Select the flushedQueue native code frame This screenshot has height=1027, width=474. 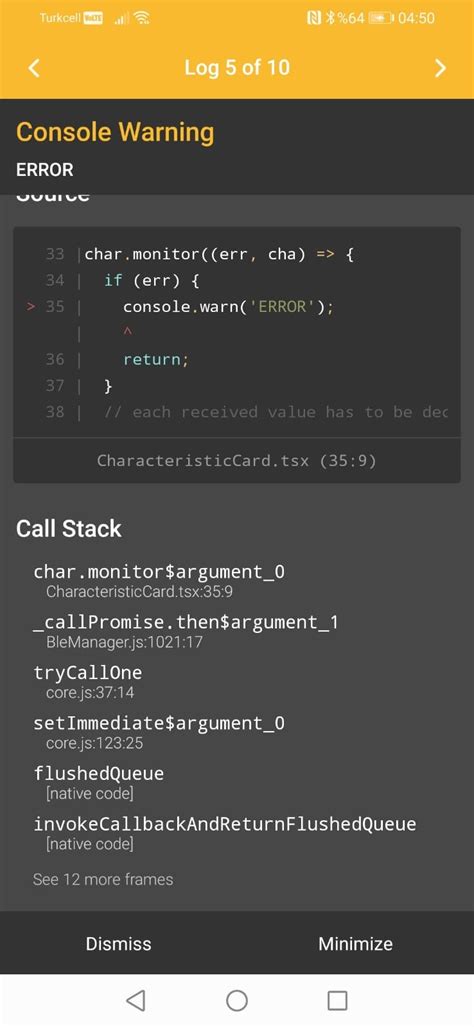point(99,782)
